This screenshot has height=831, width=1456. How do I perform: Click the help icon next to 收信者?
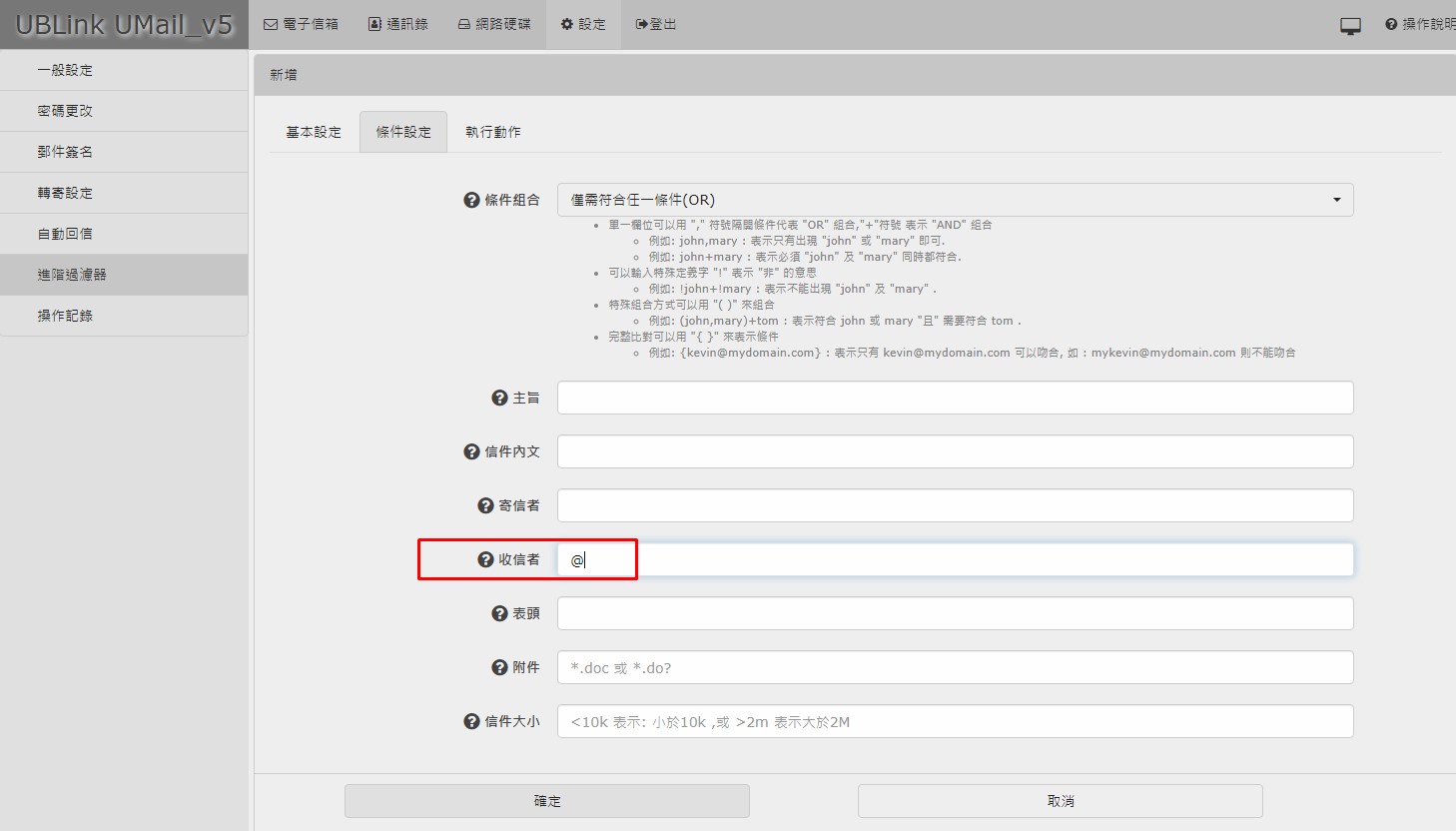[x=485, y=559]
